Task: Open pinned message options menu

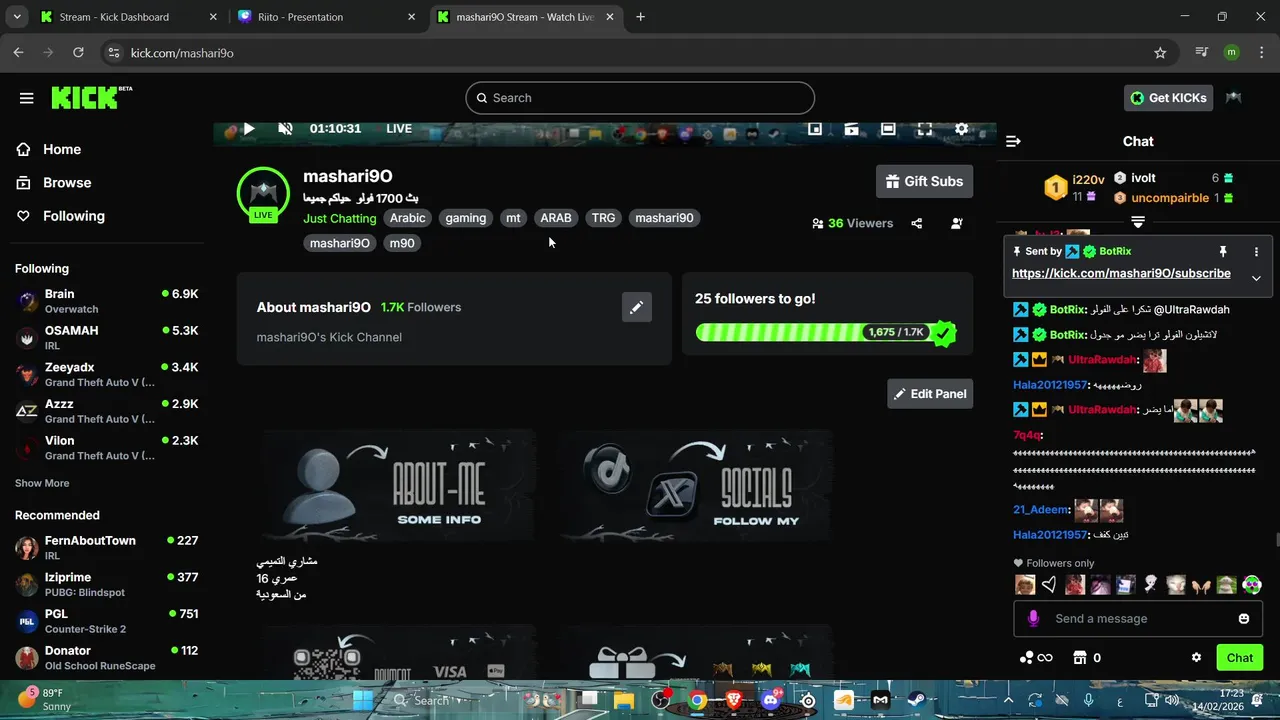Action: click(1257, 252)
